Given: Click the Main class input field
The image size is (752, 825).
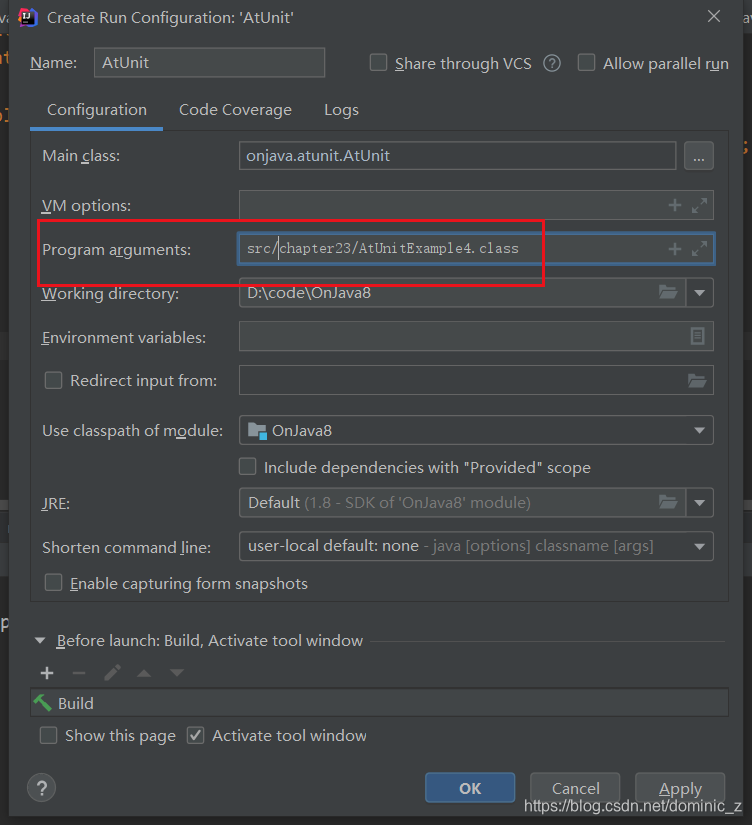Looking at the screenshot, I should 457,156.
